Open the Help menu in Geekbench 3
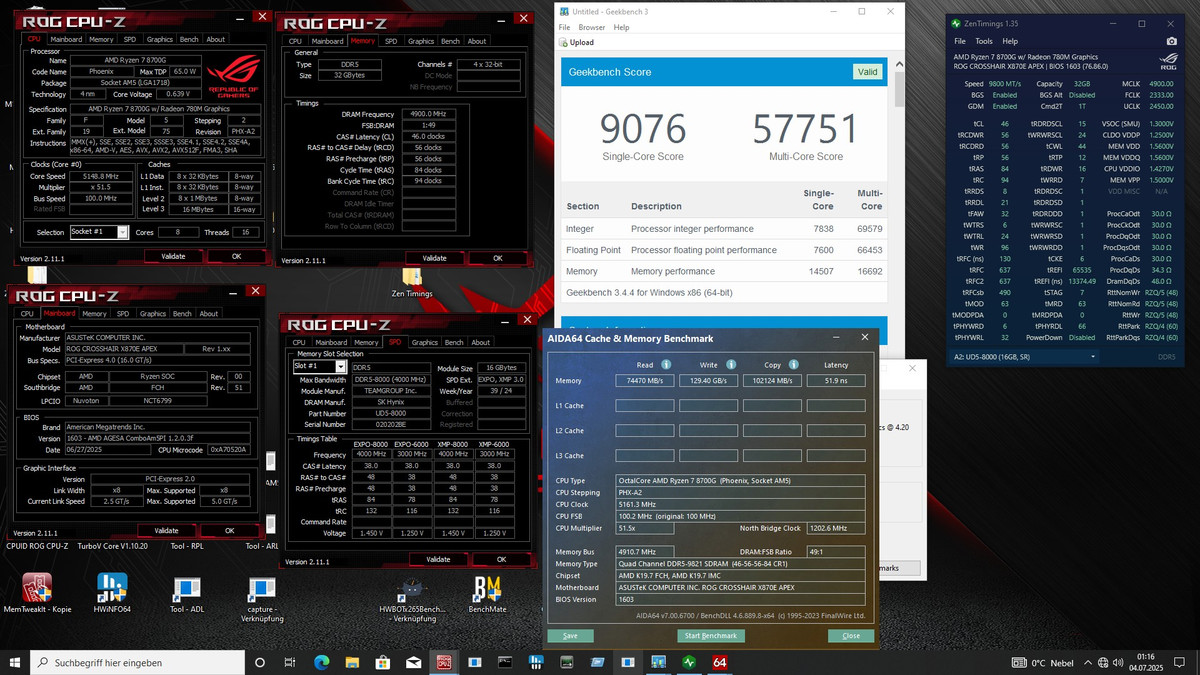1200x675 pixels. (622, 27)
